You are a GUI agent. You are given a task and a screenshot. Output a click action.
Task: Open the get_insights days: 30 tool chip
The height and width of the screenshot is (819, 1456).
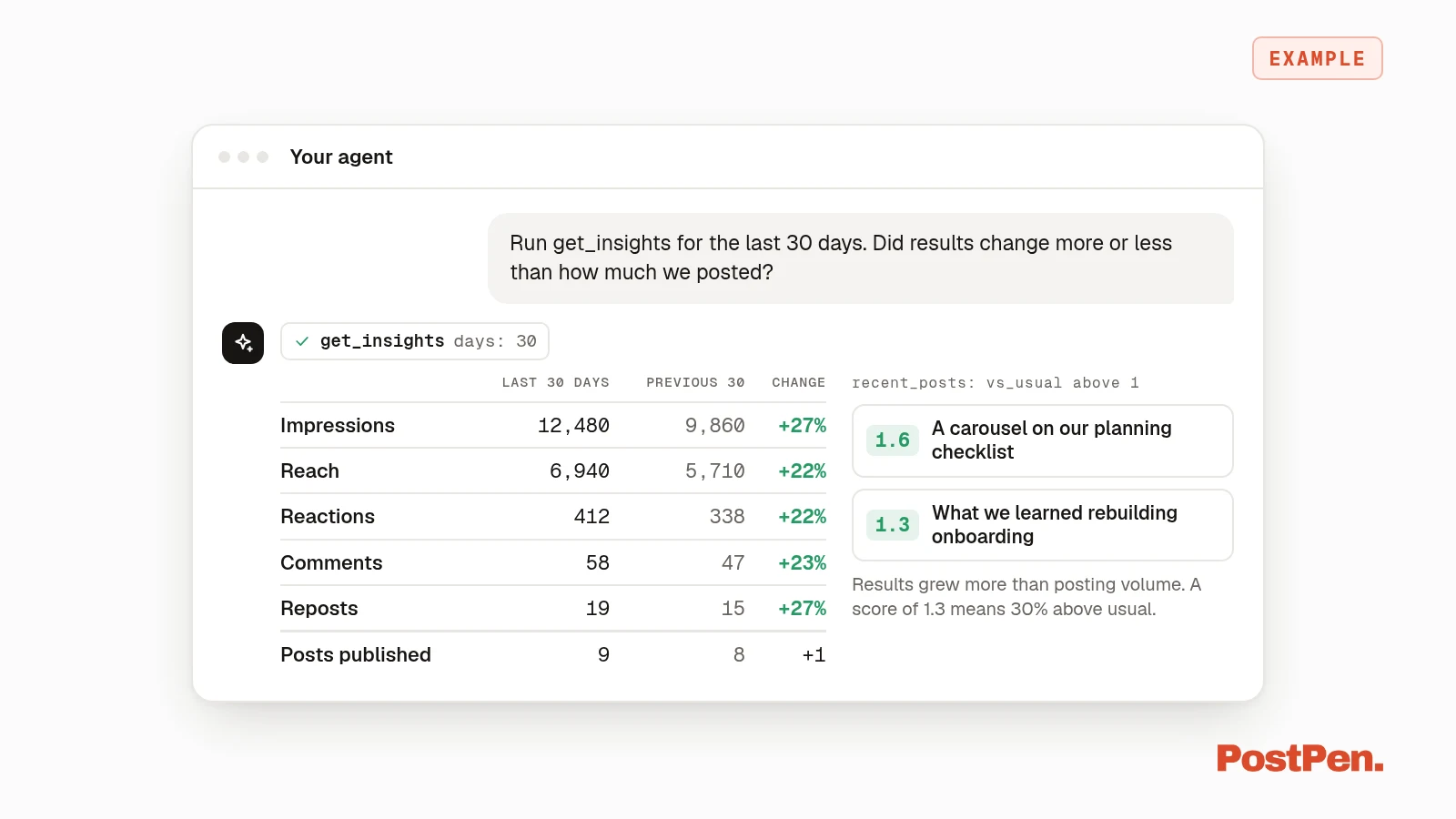click(415, 341)
